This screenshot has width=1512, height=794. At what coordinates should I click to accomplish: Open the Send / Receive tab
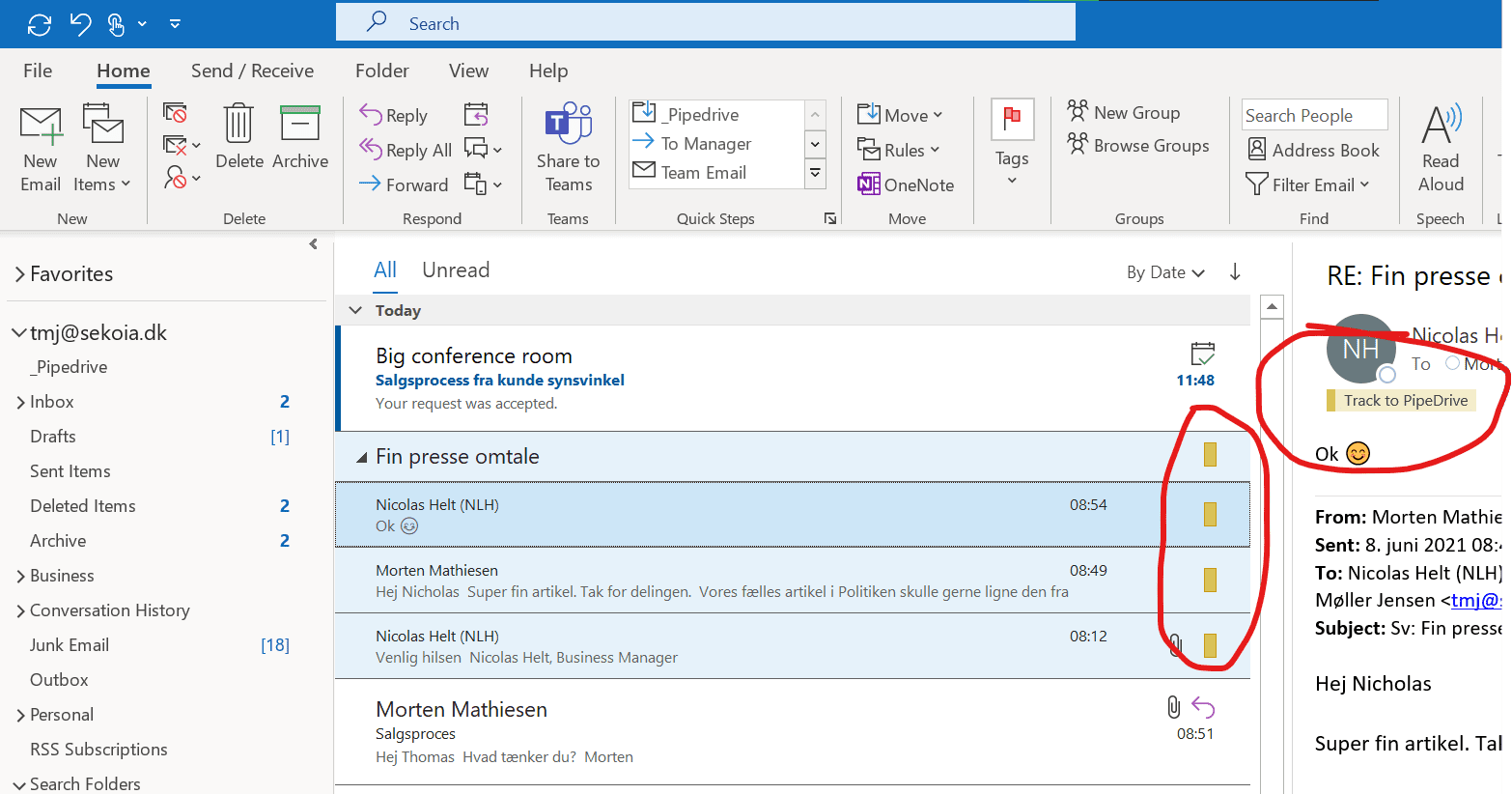[252, 71]
